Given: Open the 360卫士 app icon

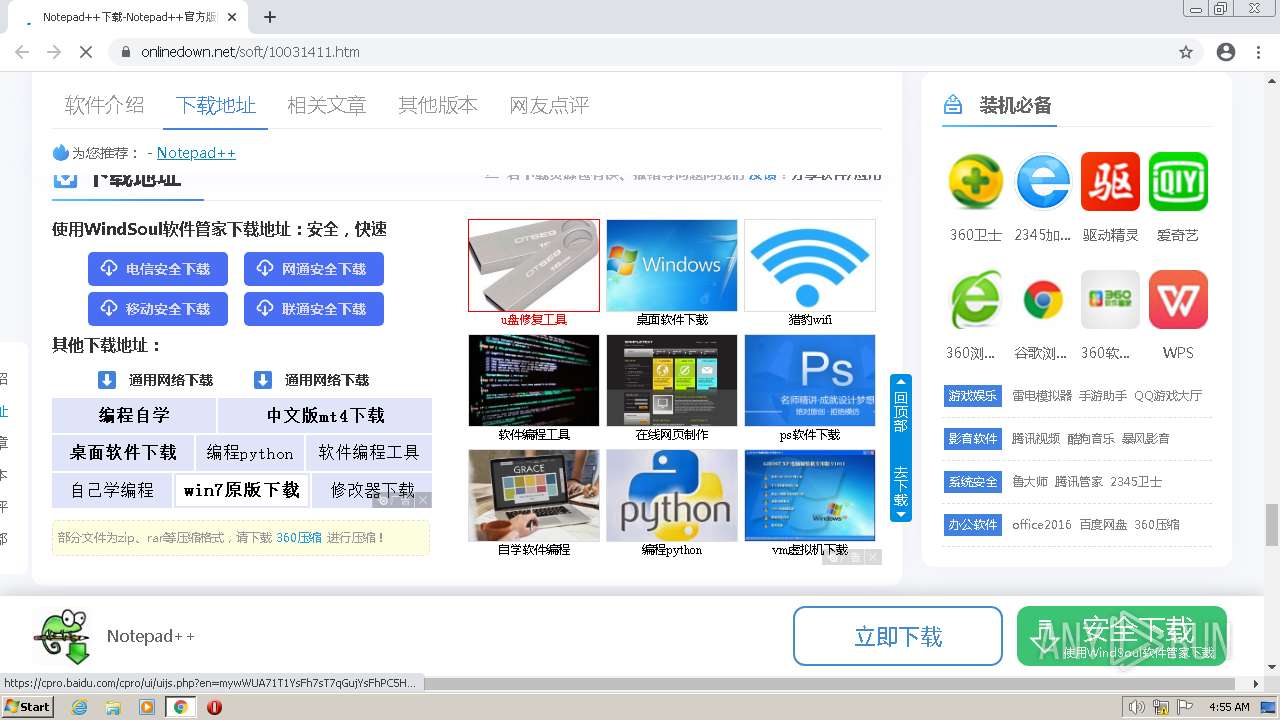Looking at the screenshot, I should pyautogui.click(x=975, y=181).
